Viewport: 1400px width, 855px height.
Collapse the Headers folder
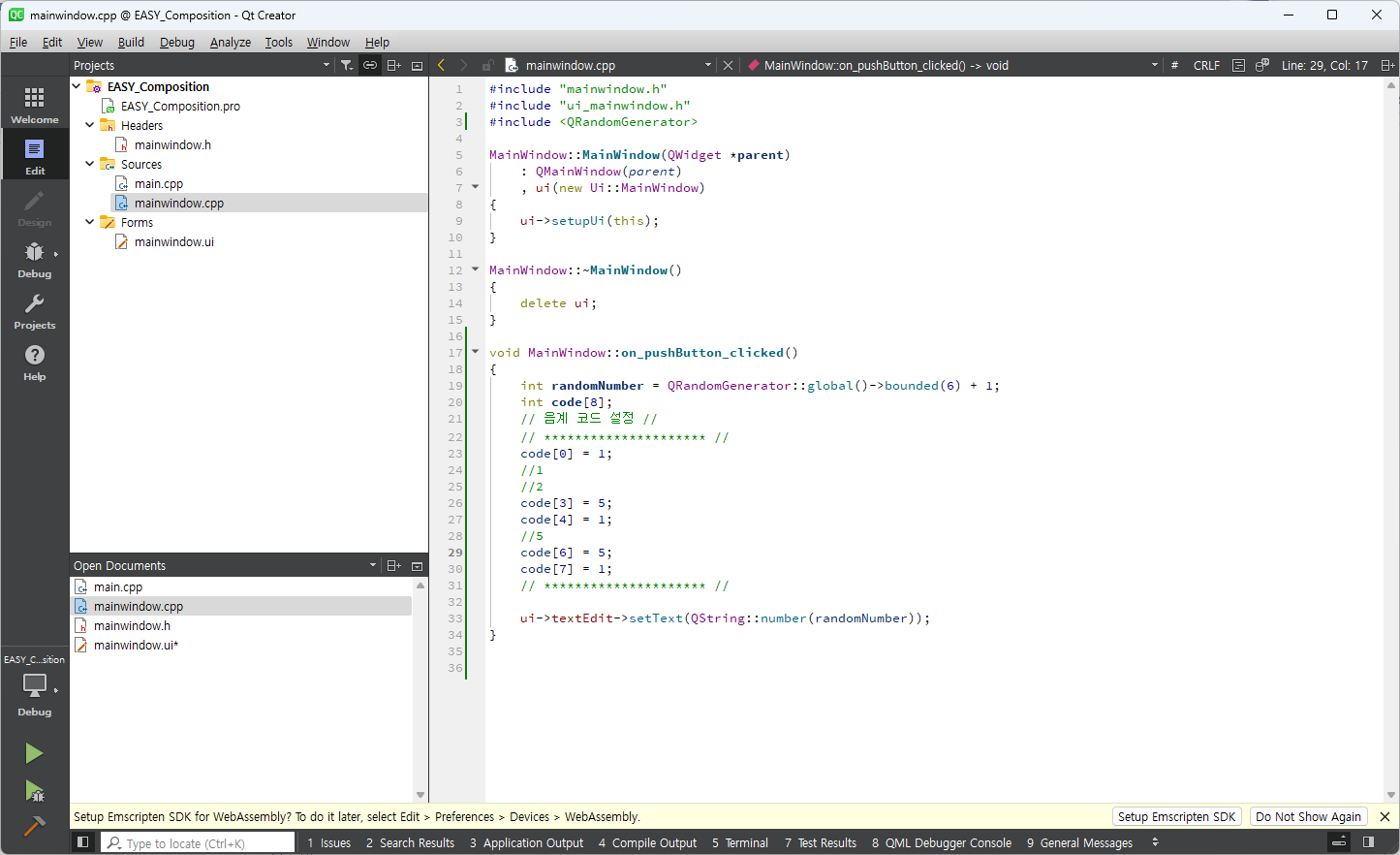[90, 125]
